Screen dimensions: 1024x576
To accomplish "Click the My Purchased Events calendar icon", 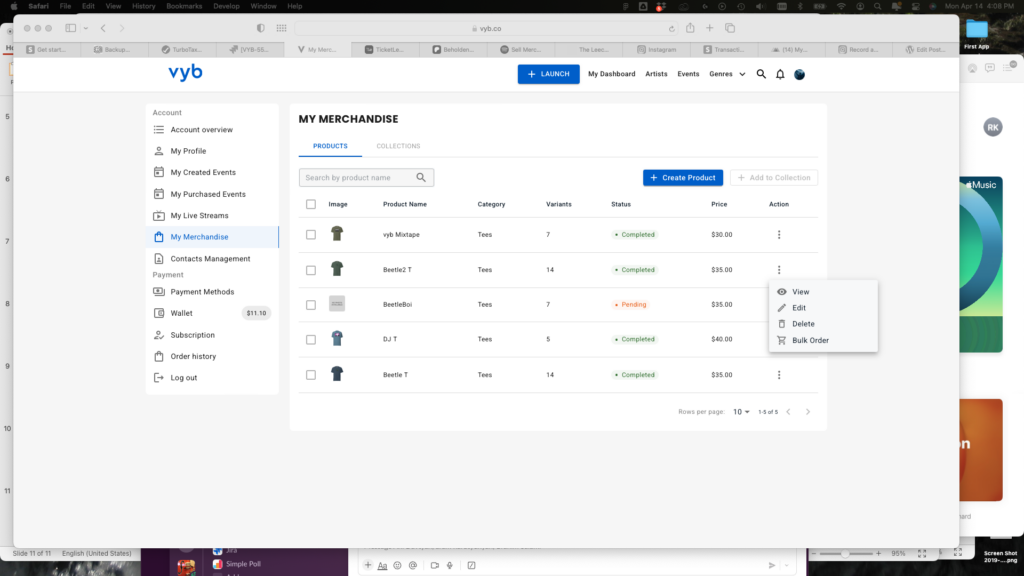I will point(159,194).
